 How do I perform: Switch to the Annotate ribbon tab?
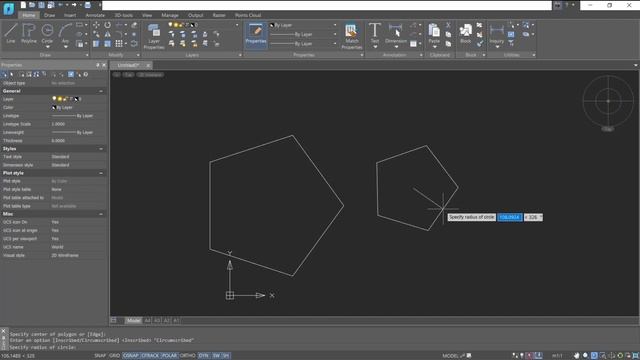point(95,15)
